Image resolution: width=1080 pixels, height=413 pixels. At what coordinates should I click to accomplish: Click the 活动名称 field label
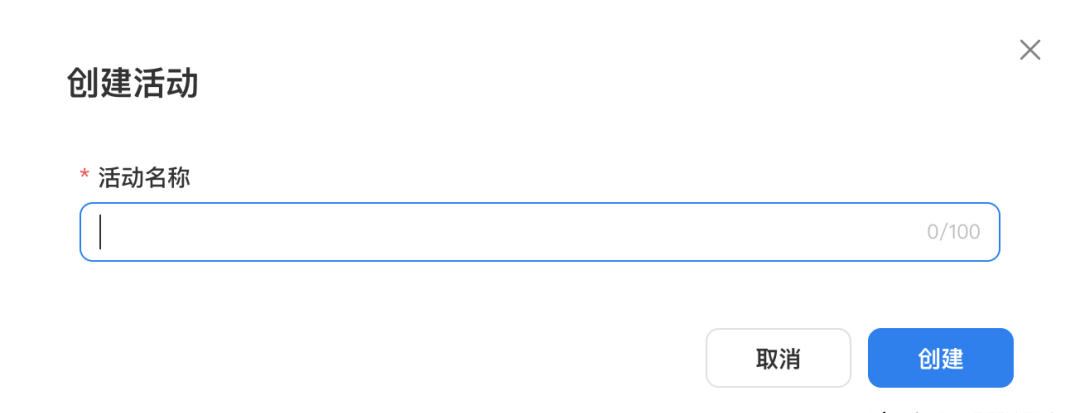(x=144, y=178)
